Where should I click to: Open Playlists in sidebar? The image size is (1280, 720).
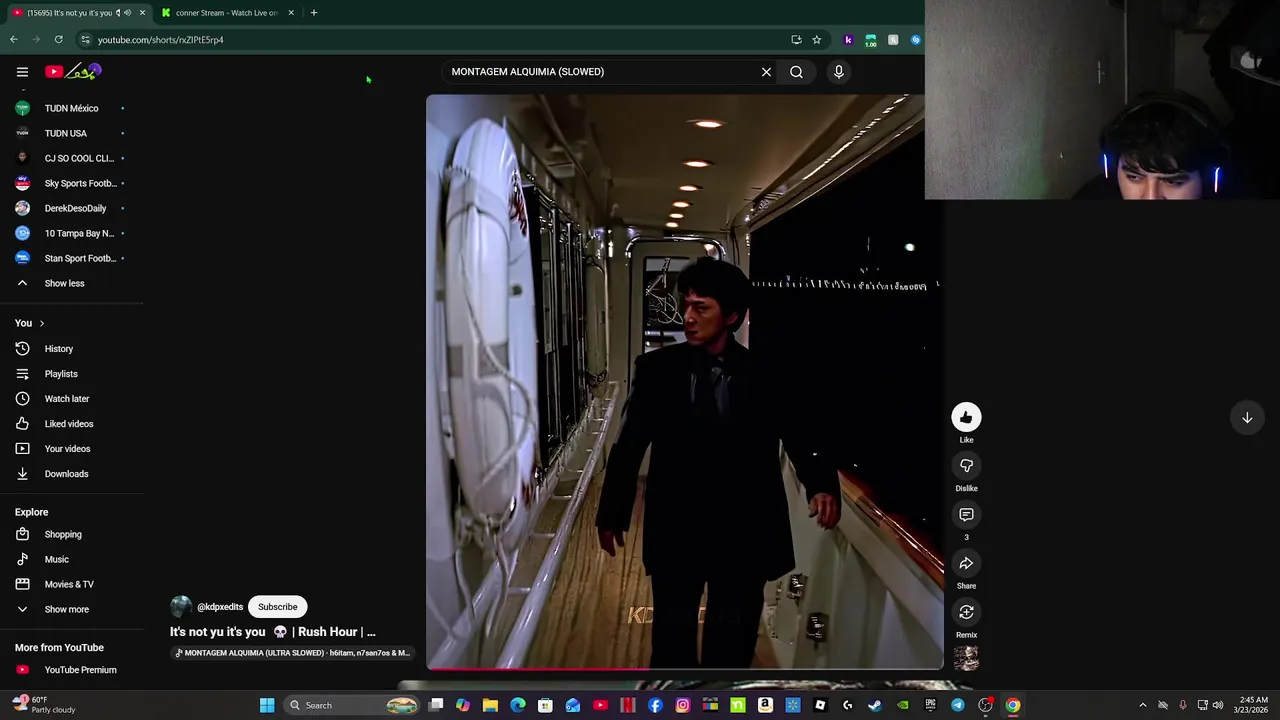click(60, 374)
